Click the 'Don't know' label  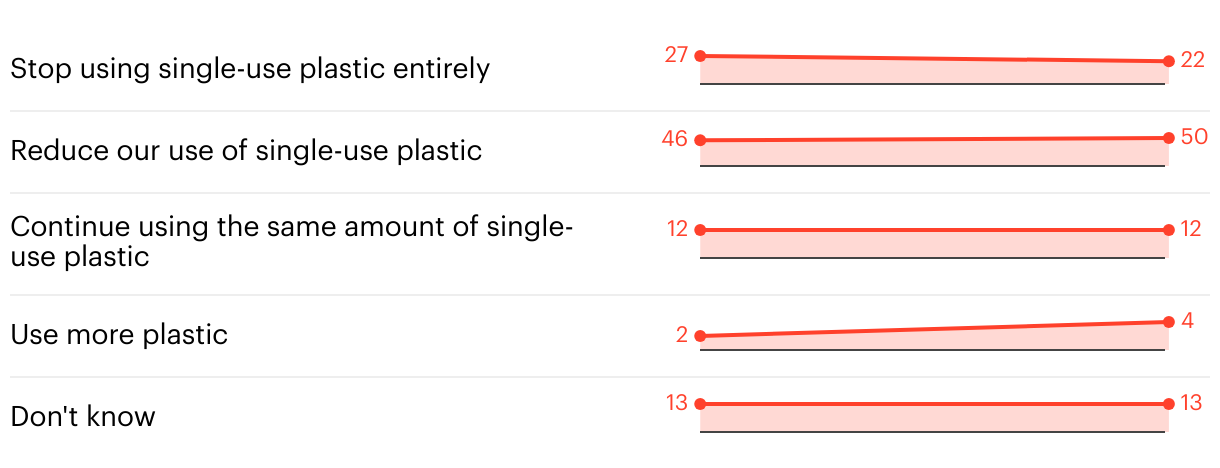tap(83, 416)
